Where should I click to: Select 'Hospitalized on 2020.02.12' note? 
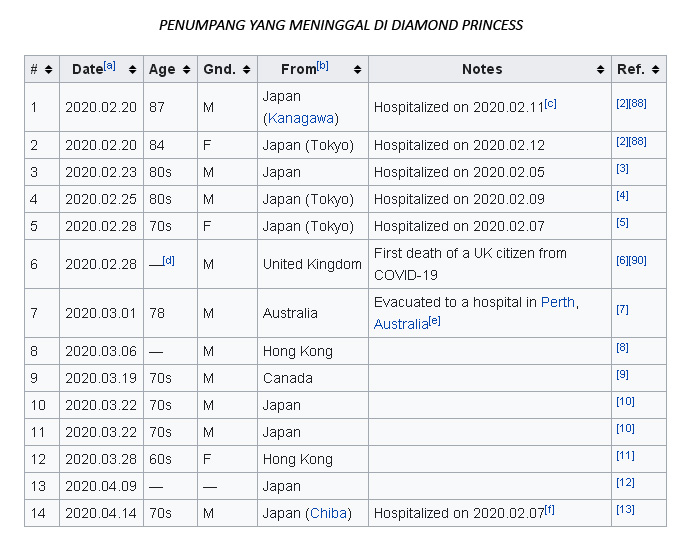[x=459, y=146]
